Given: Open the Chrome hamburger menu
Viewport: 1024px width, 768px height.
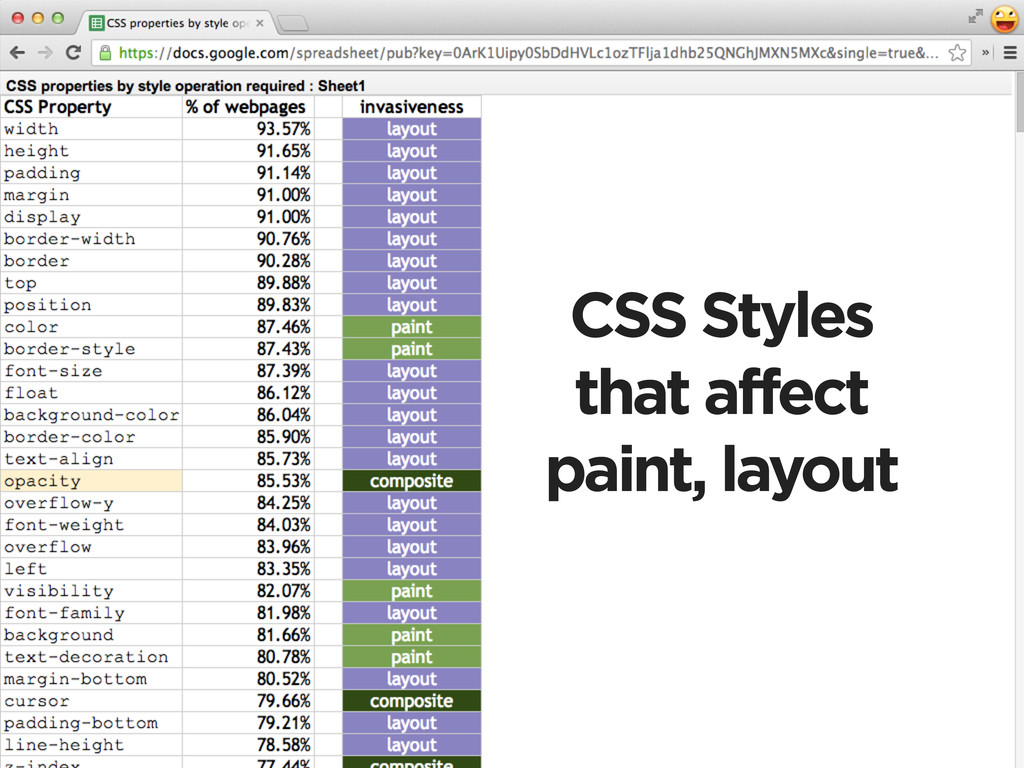Looking at the screenshot, I should click(x=1009, y=53).
